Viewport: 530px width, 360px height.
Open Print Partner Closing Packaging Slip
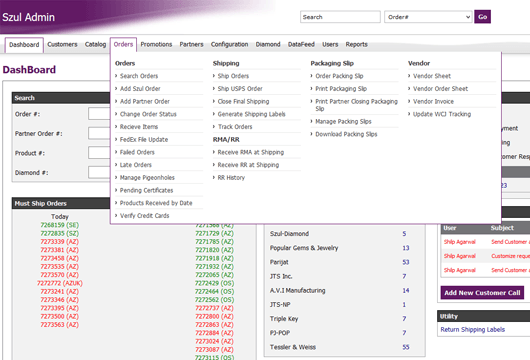(357, 105)
